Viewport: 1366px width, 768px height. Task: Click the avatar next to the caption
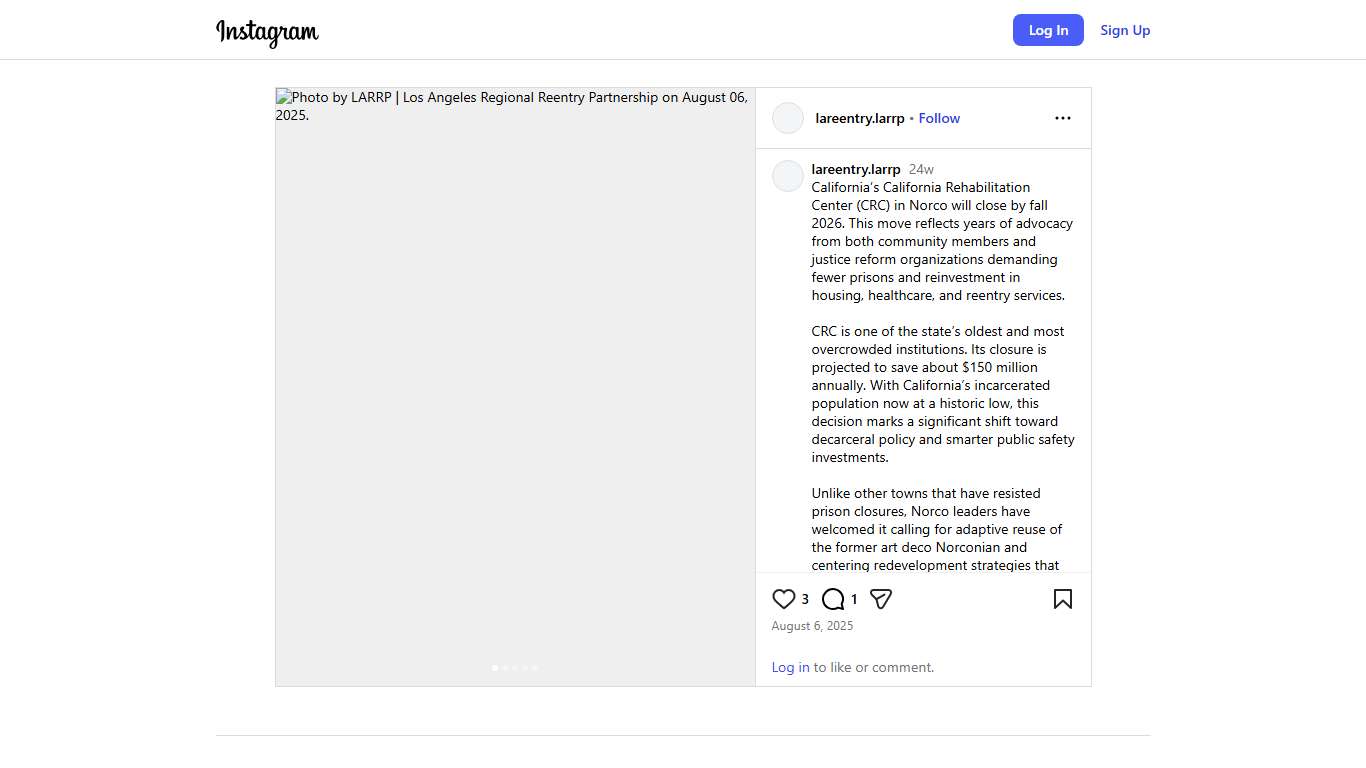[x=788, y=176]
